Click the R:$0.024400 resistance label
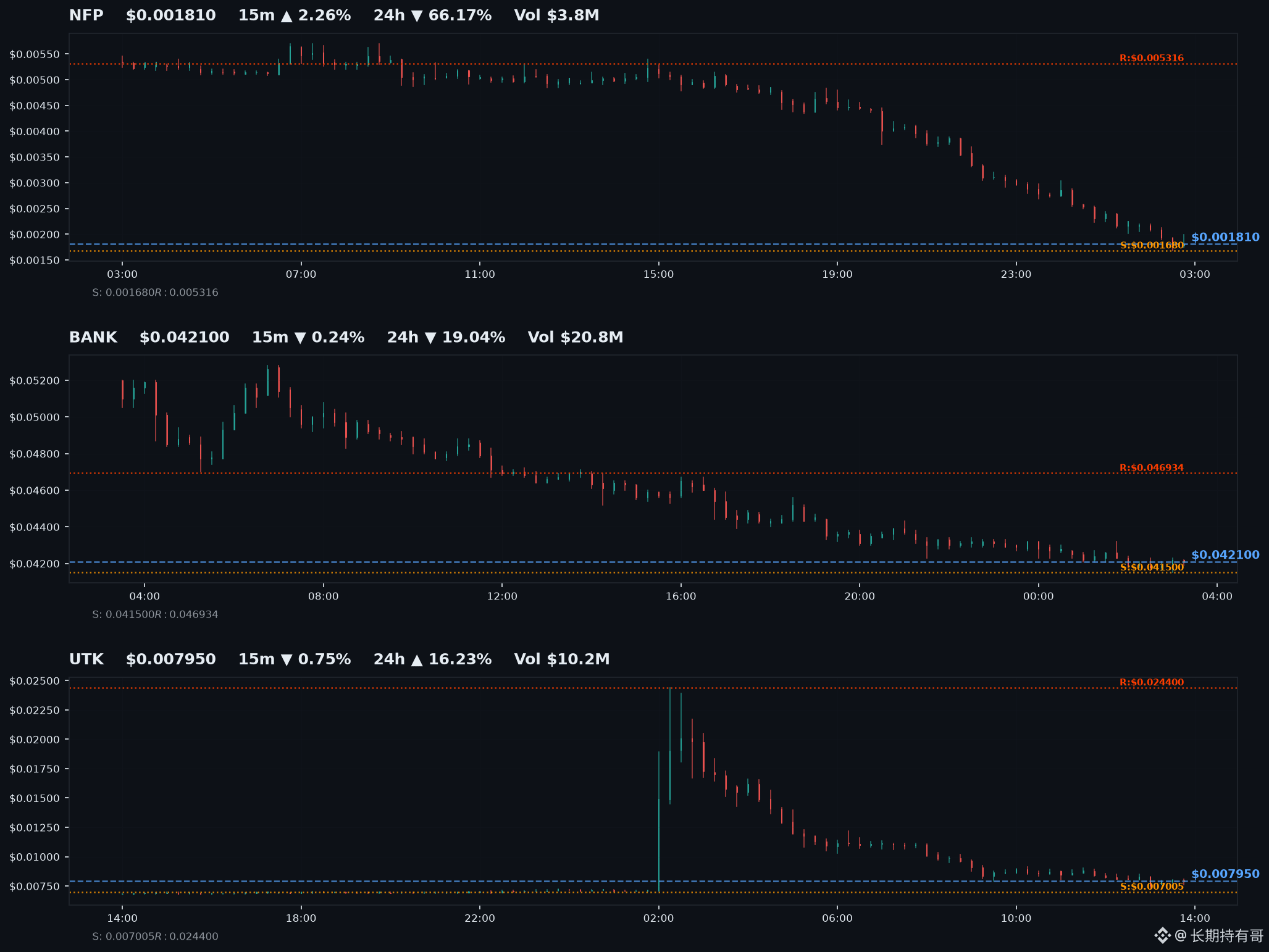Viewport: 1269px width, 952px height. (1152, 682)
